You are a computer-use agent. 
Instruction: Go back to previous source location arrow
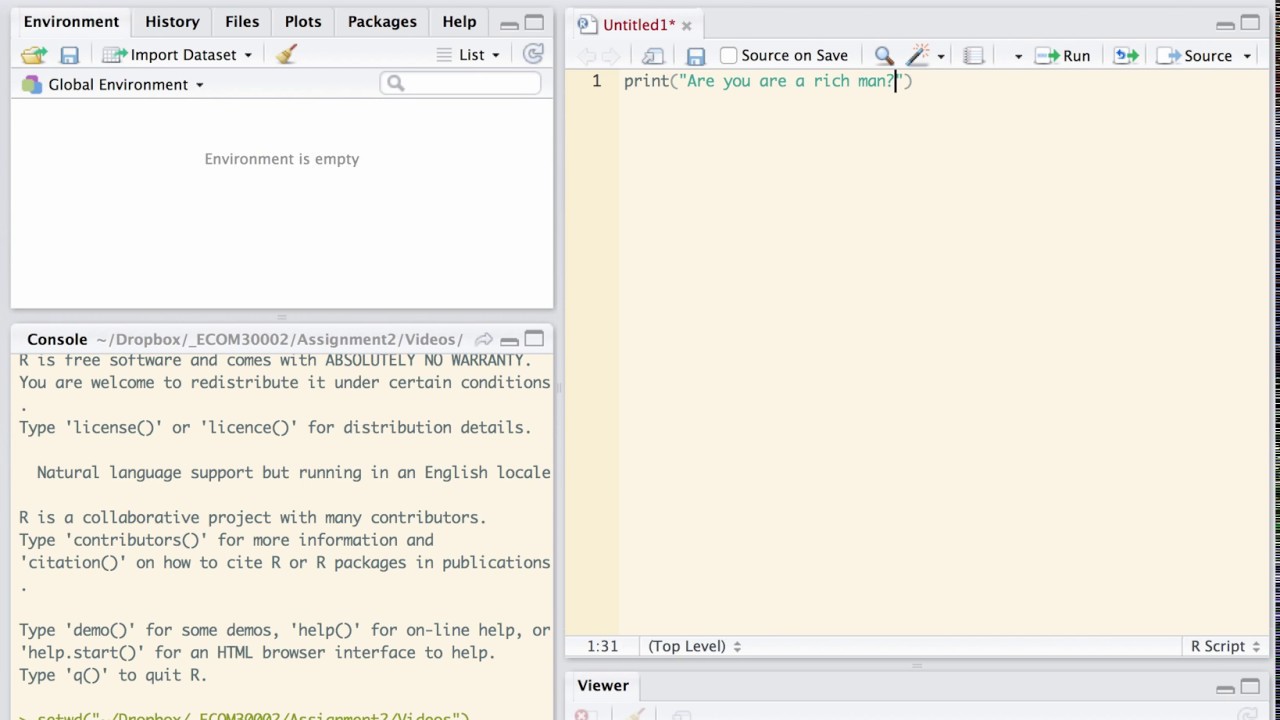587,56
